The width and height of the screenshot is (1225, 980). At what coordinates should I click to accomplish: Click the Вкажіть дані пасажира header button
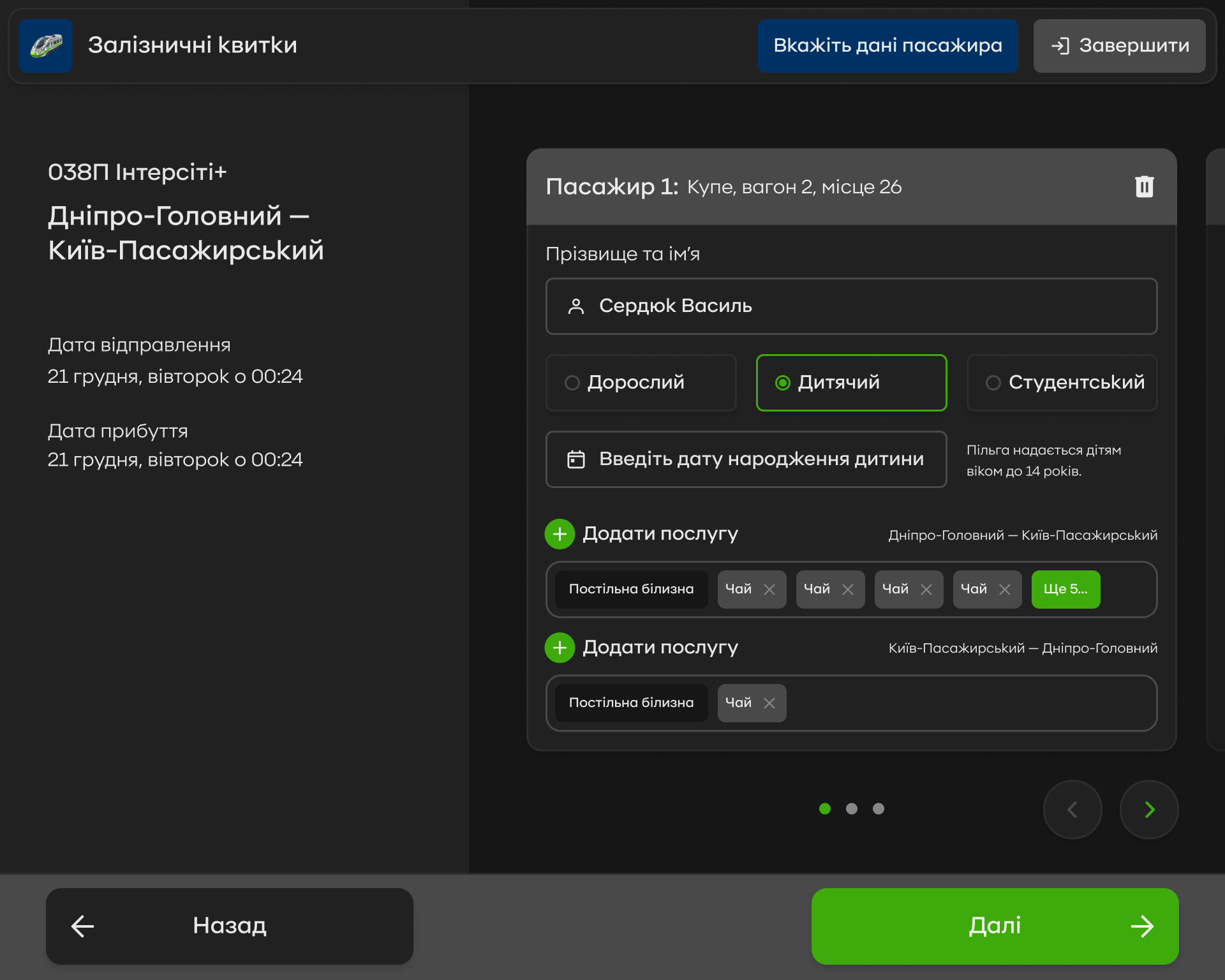[x=887, y=46]
